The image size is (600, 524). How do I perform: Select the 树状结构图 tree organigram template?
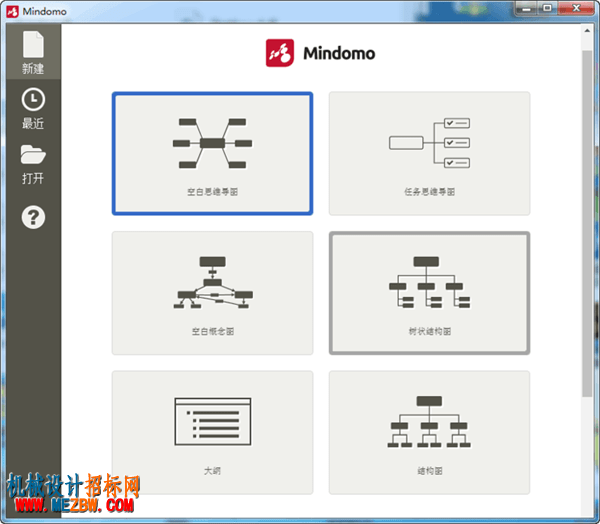429,293
